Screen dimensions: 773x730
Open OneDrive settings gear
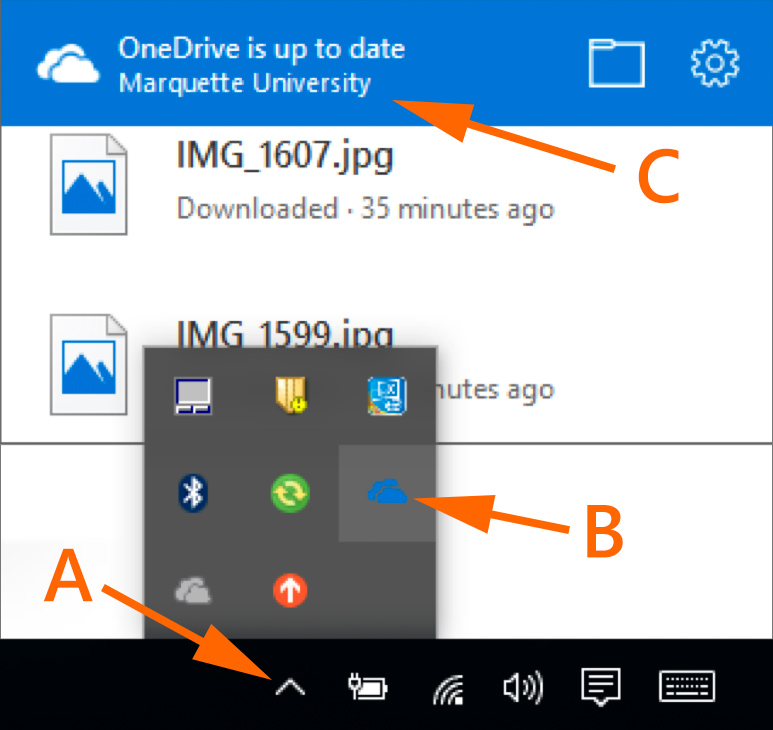[715, 64]
